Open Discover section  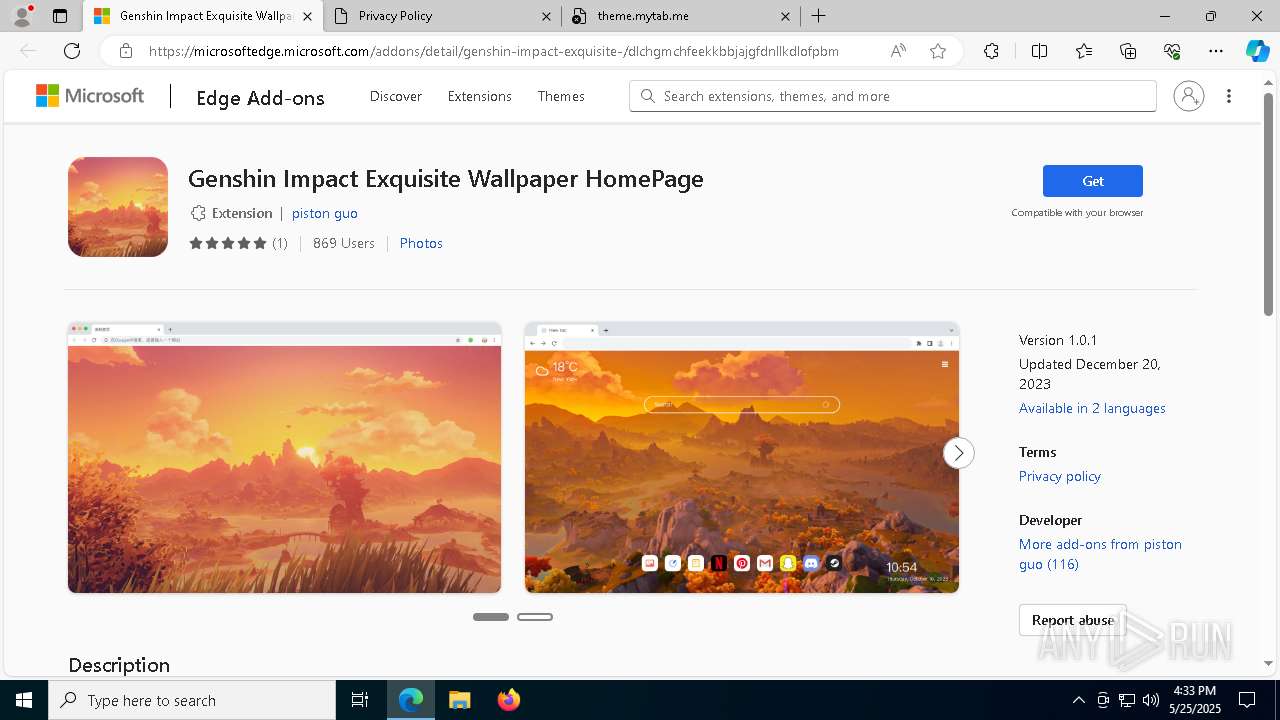[396, 96]
